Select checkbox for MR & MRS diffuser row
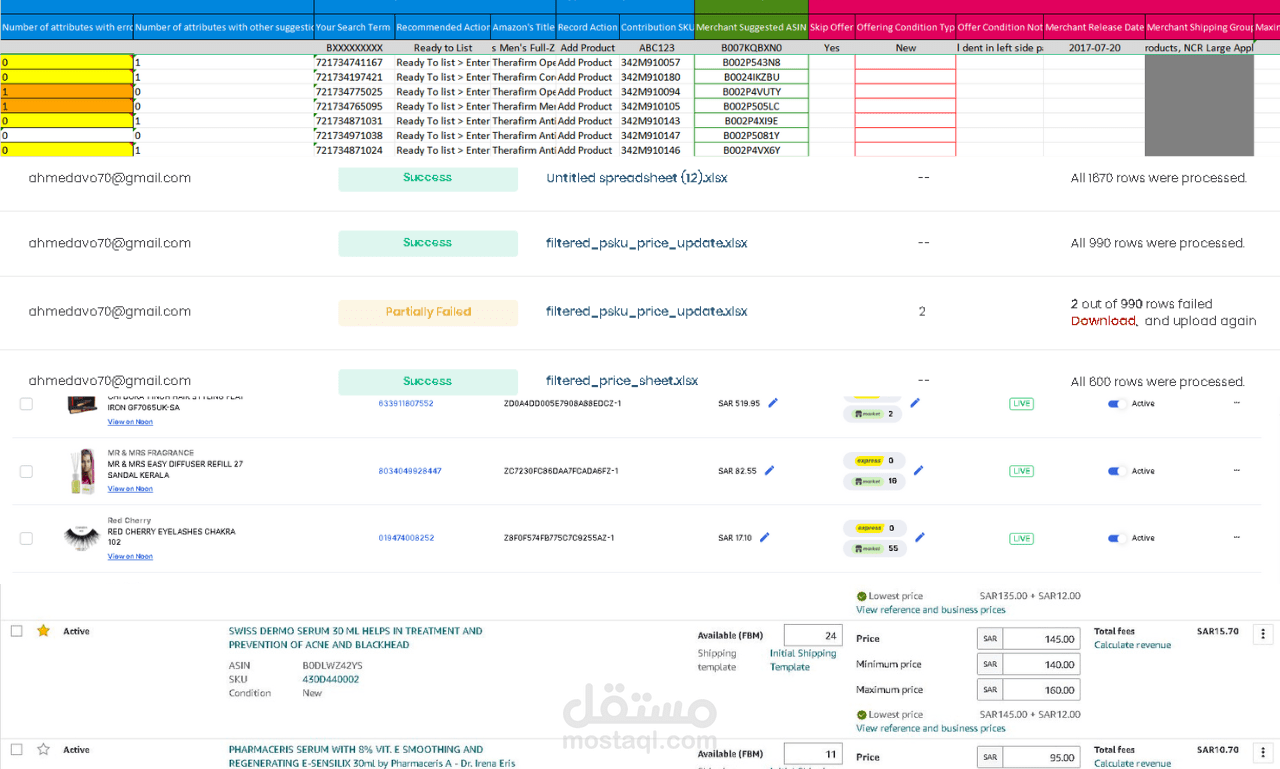Screen dimensions: 1280x769 [26, 471]
